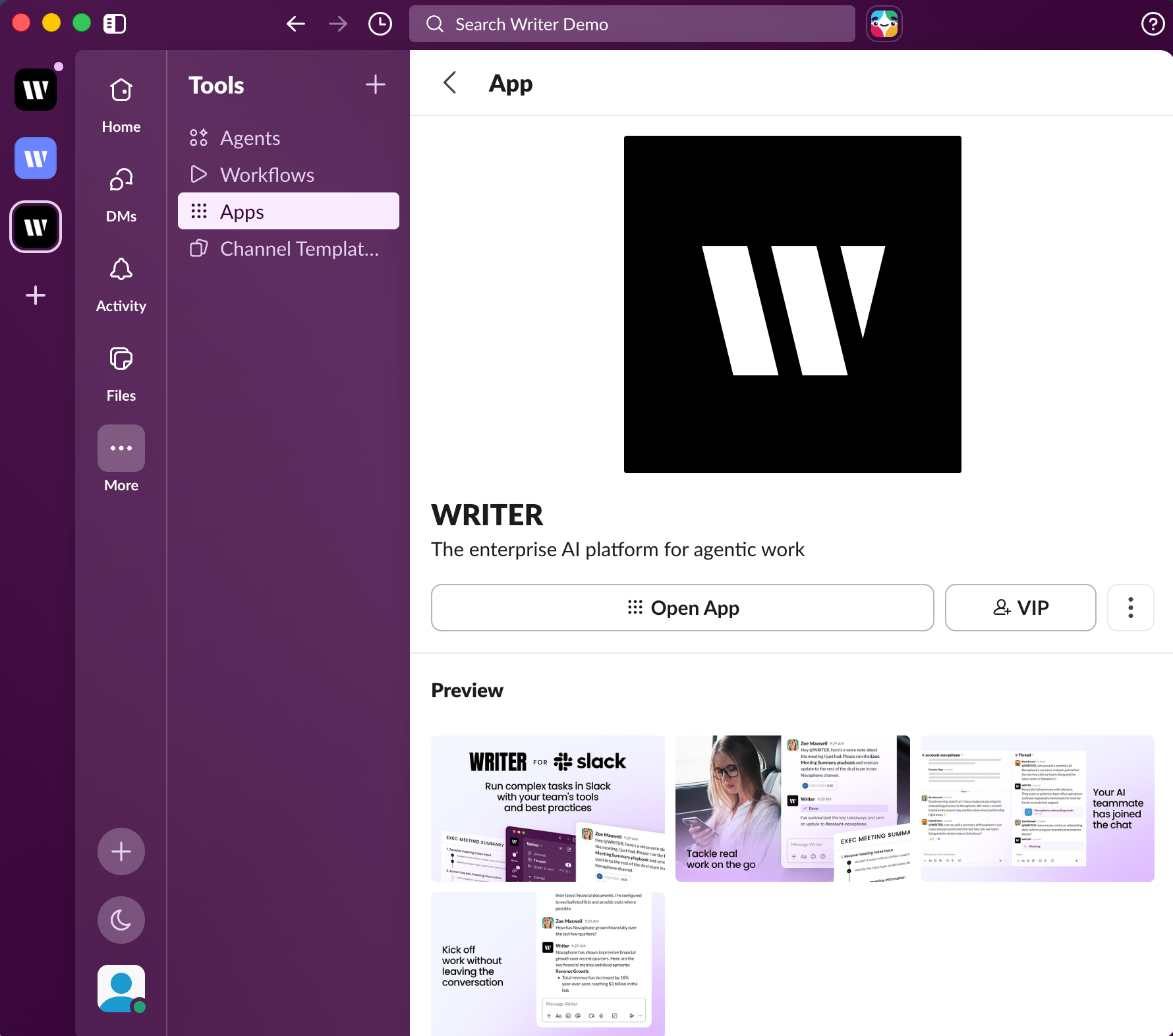Toggle the sidebar panel icon
The image size is (1173, 1036).
point(115,24)
